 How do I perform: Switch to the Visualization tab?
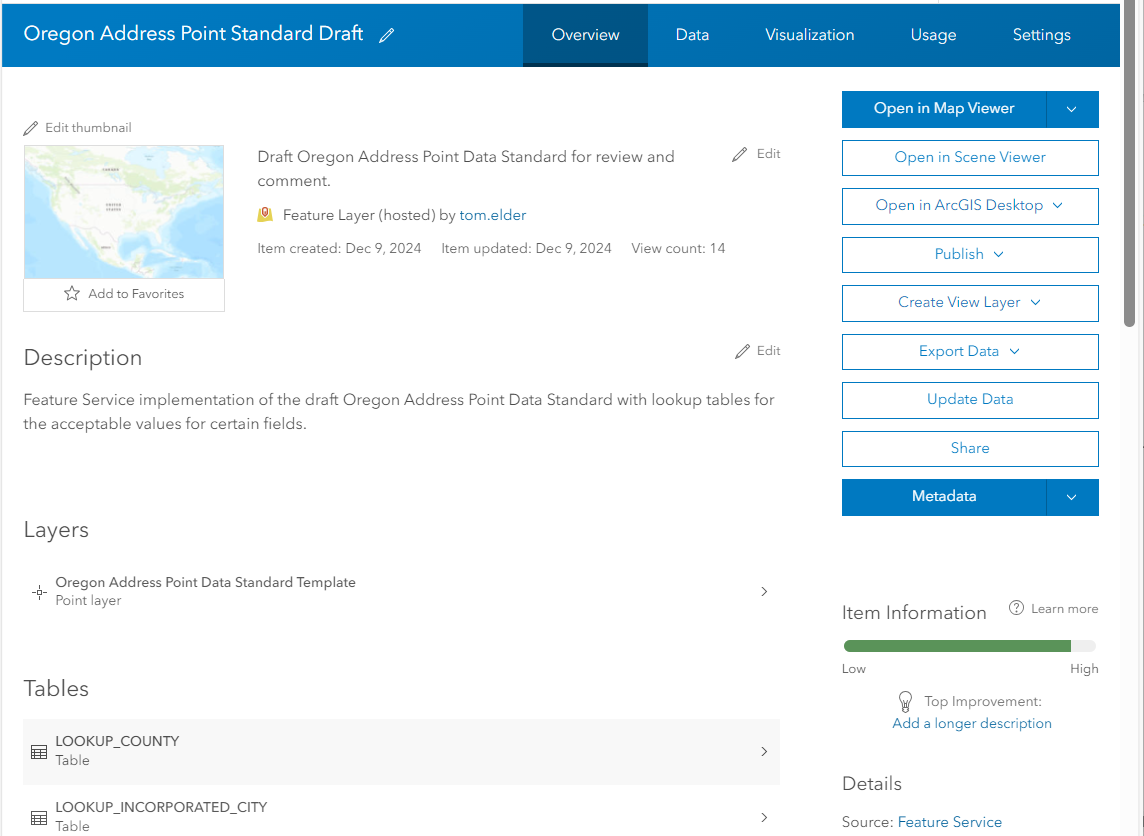(x=809, y=35)
